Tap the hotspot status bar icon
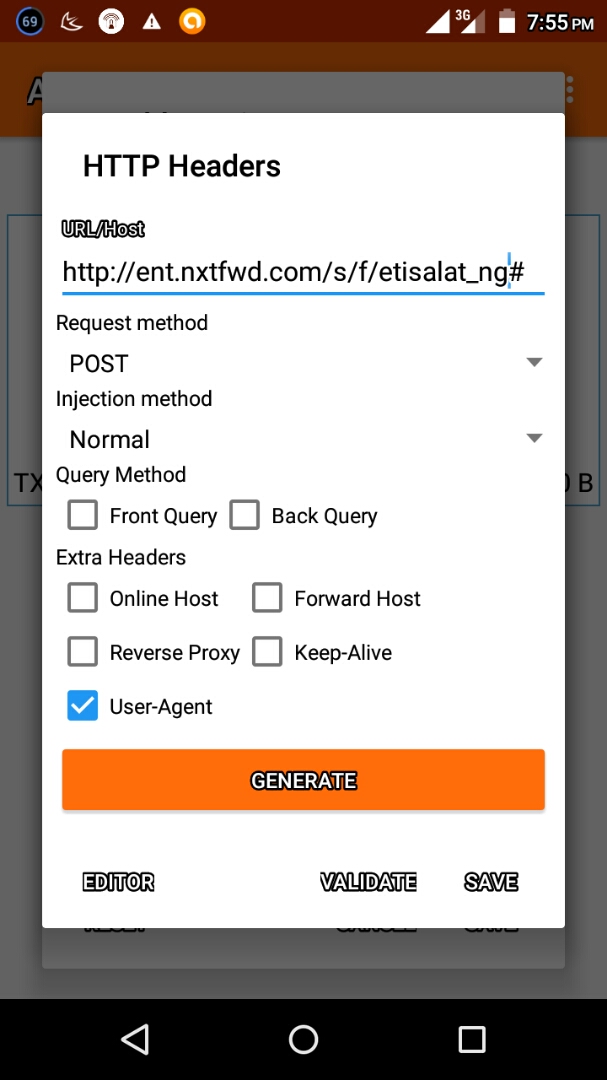 pos(112,21)
